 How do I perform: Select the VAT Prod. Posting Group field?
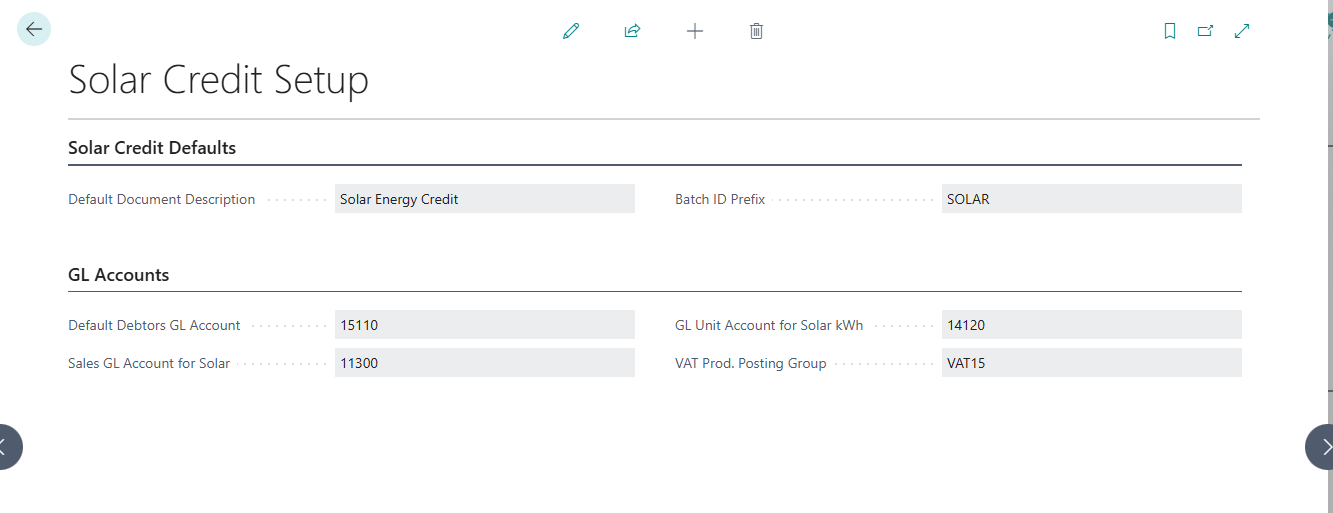[x=1092, y=363]
